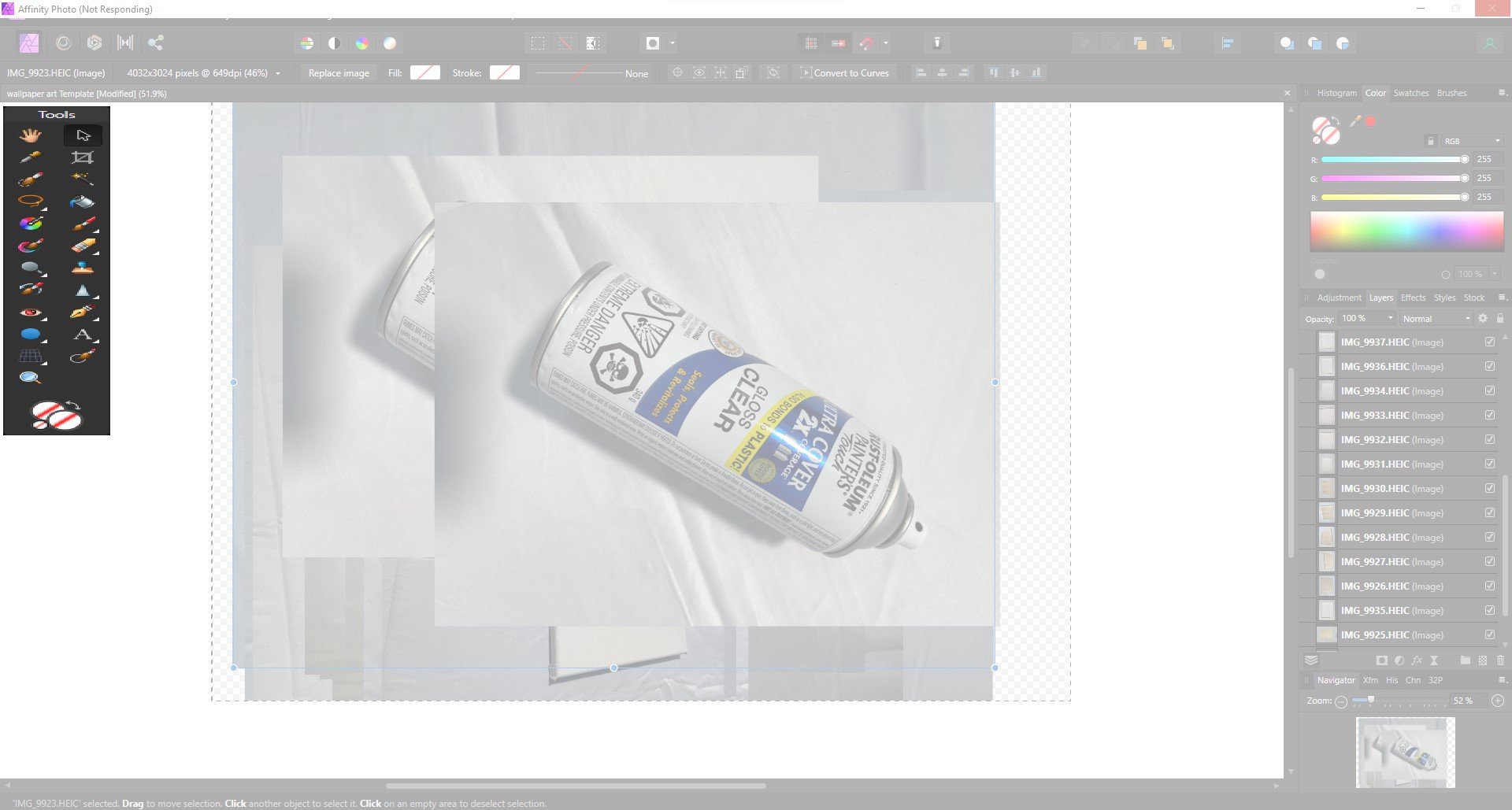1512x810 pixels.
Task: Open image dimensions dpi dropdown arrow
Action: [278, 73]
